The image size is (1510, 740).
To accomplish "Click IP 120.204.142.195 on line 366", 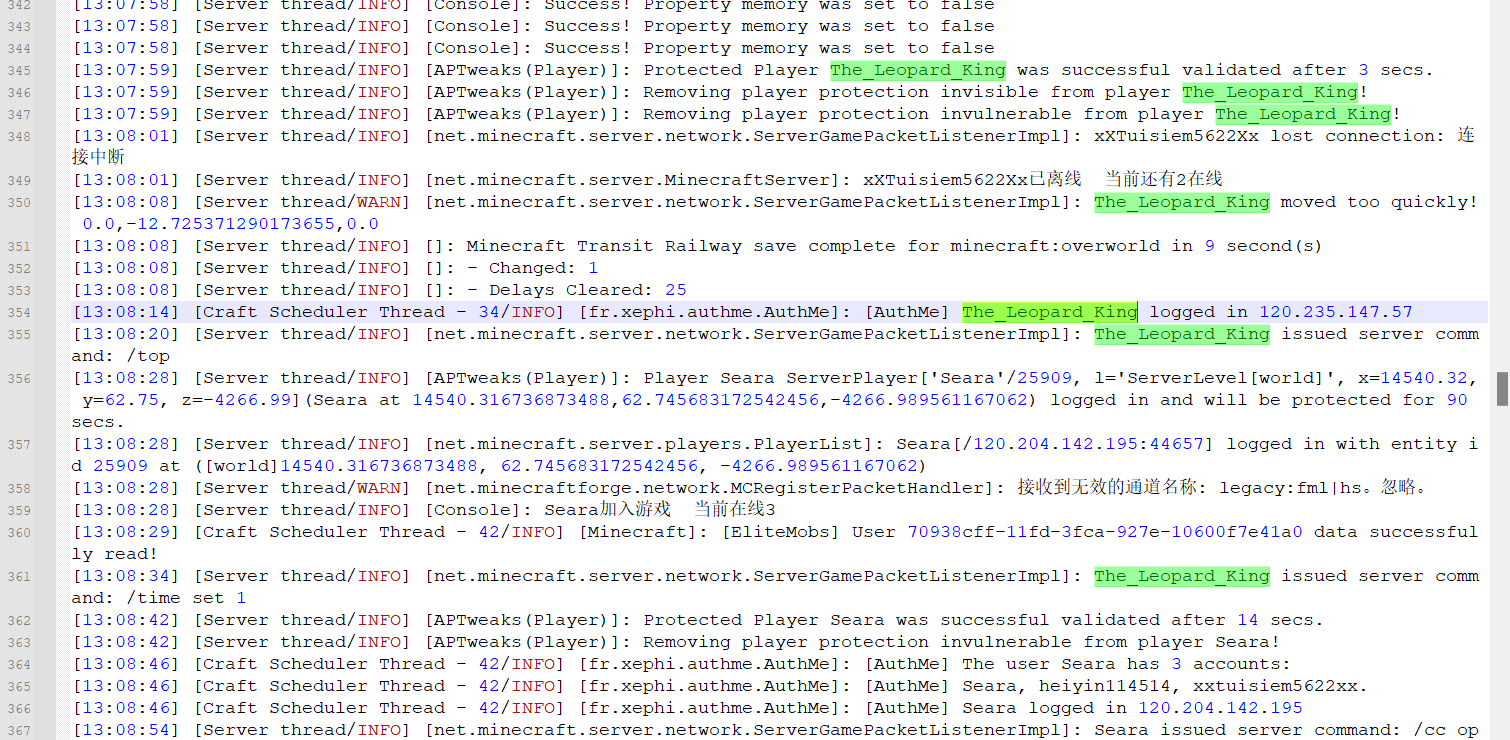I will 1219,708.
